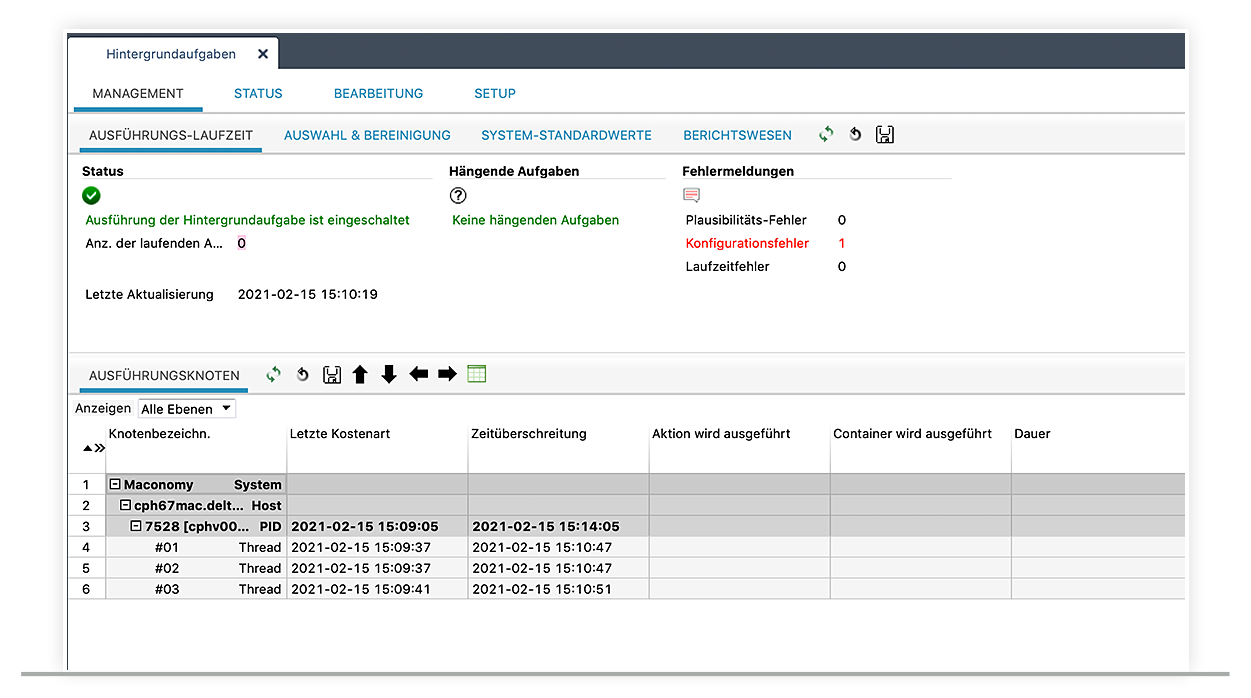Click the question mark icon under Hängende Aufgaben
This screenshot has width=1251, height=698.
point(458,195)
